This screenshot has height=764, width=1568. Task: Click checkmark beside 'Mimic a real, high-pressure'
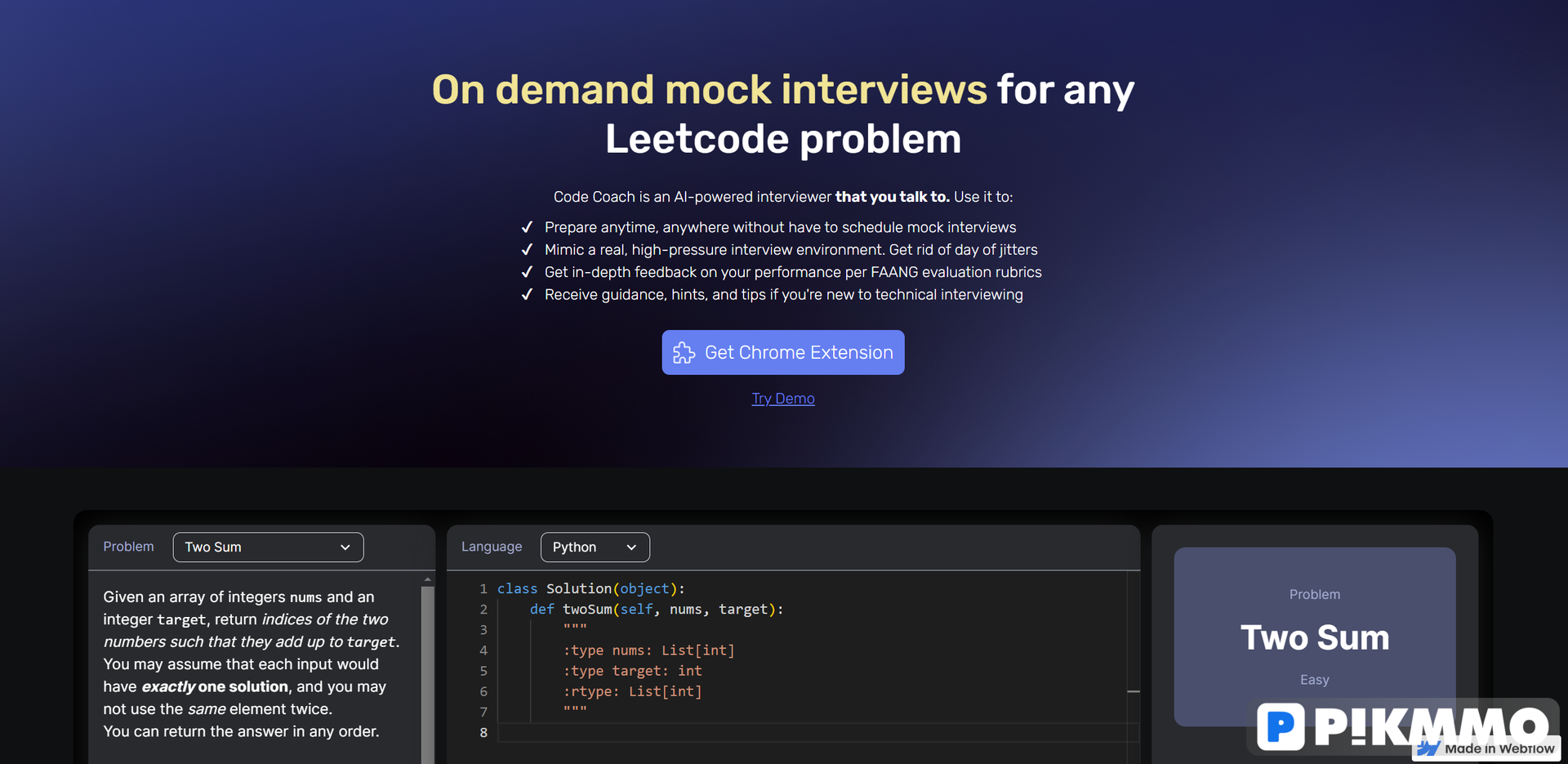coord(527,249)
